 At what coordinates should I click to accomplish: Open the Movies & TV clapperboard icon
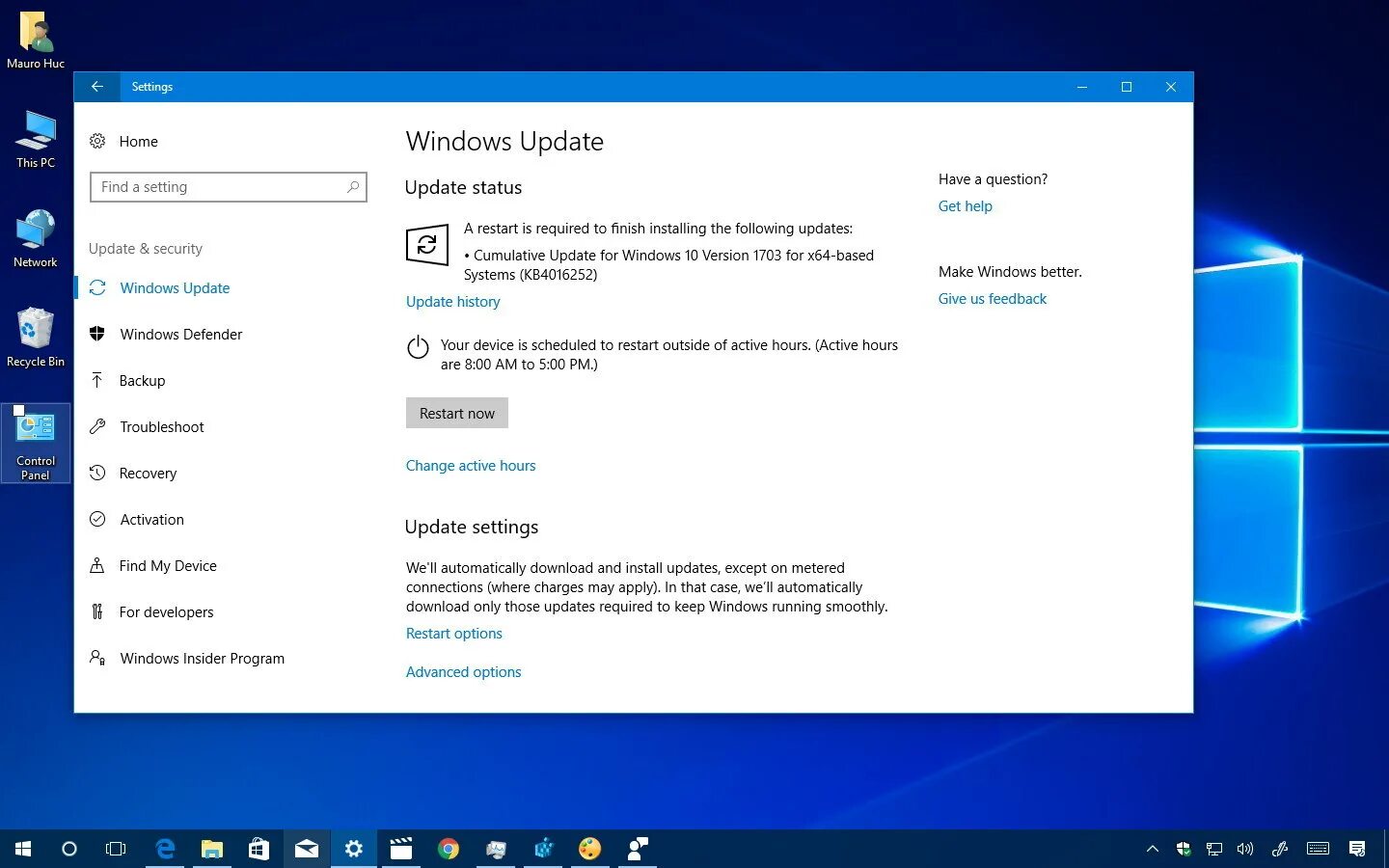(x=401, y=849)
